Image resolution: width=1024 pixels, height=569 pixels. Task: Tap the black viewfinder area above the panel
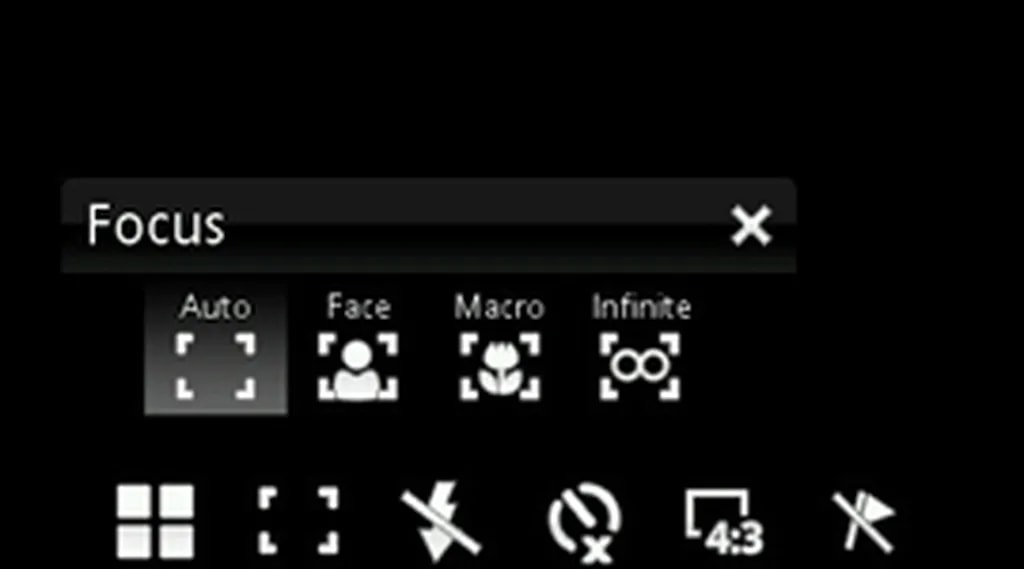point(512,88)
